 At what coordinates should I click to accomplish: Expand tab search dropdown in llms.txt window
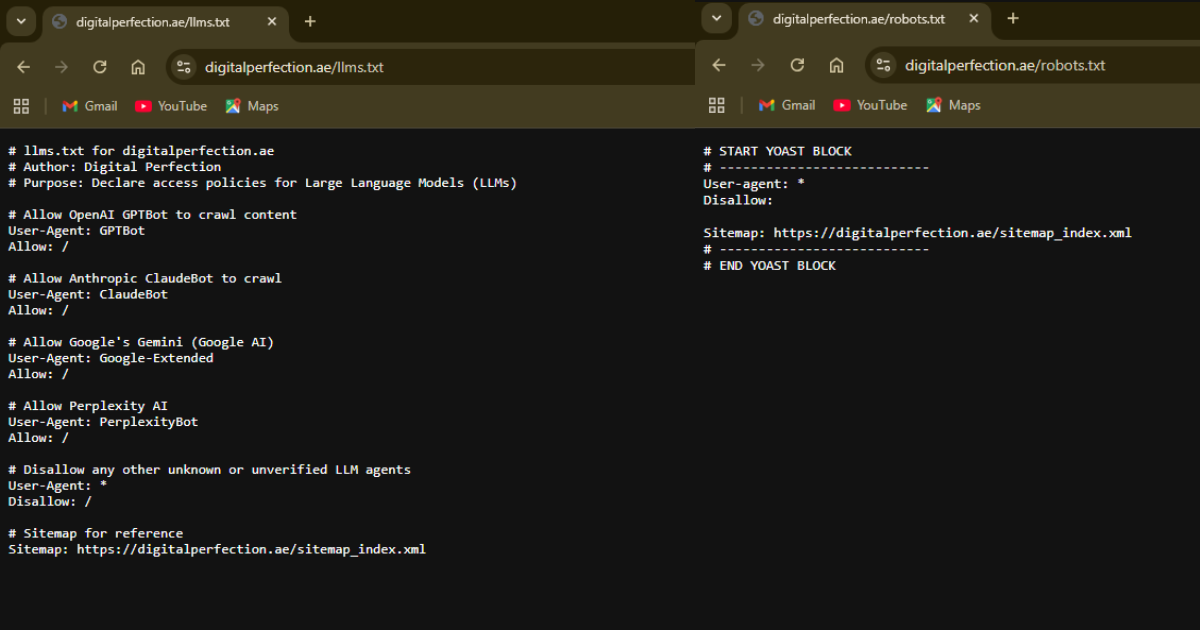20,21
